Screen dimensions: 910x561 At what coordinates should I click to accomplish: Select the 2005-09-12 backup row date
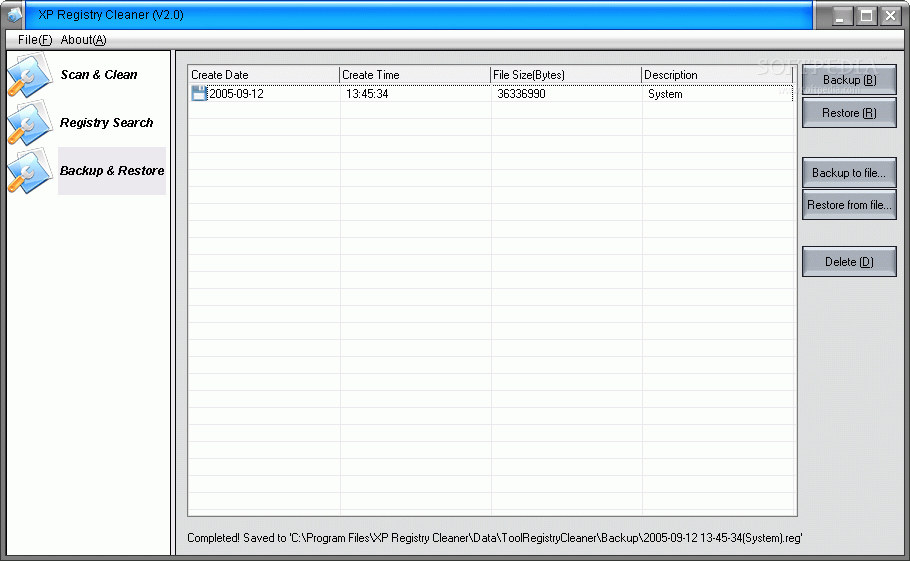(x=236, y=94)
